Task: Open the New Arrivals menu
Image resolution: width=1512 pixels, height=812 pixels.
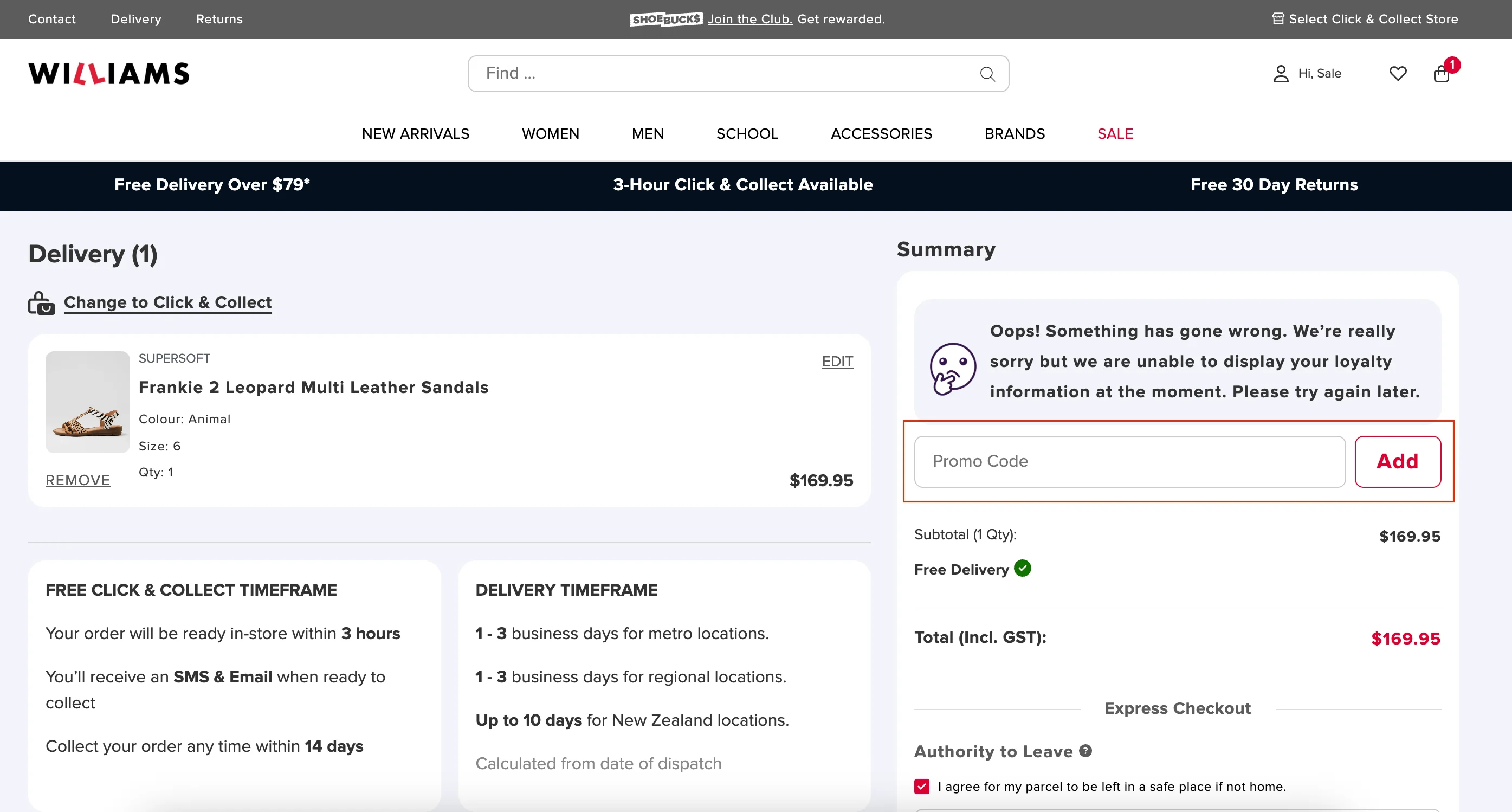Action: tap(416, 134)
